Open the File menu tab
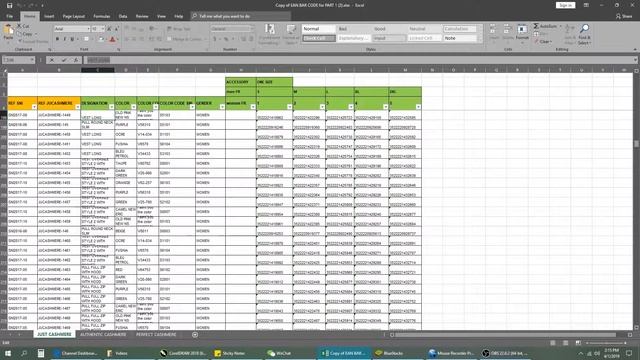640x360 pixels. tap(10, 16)
